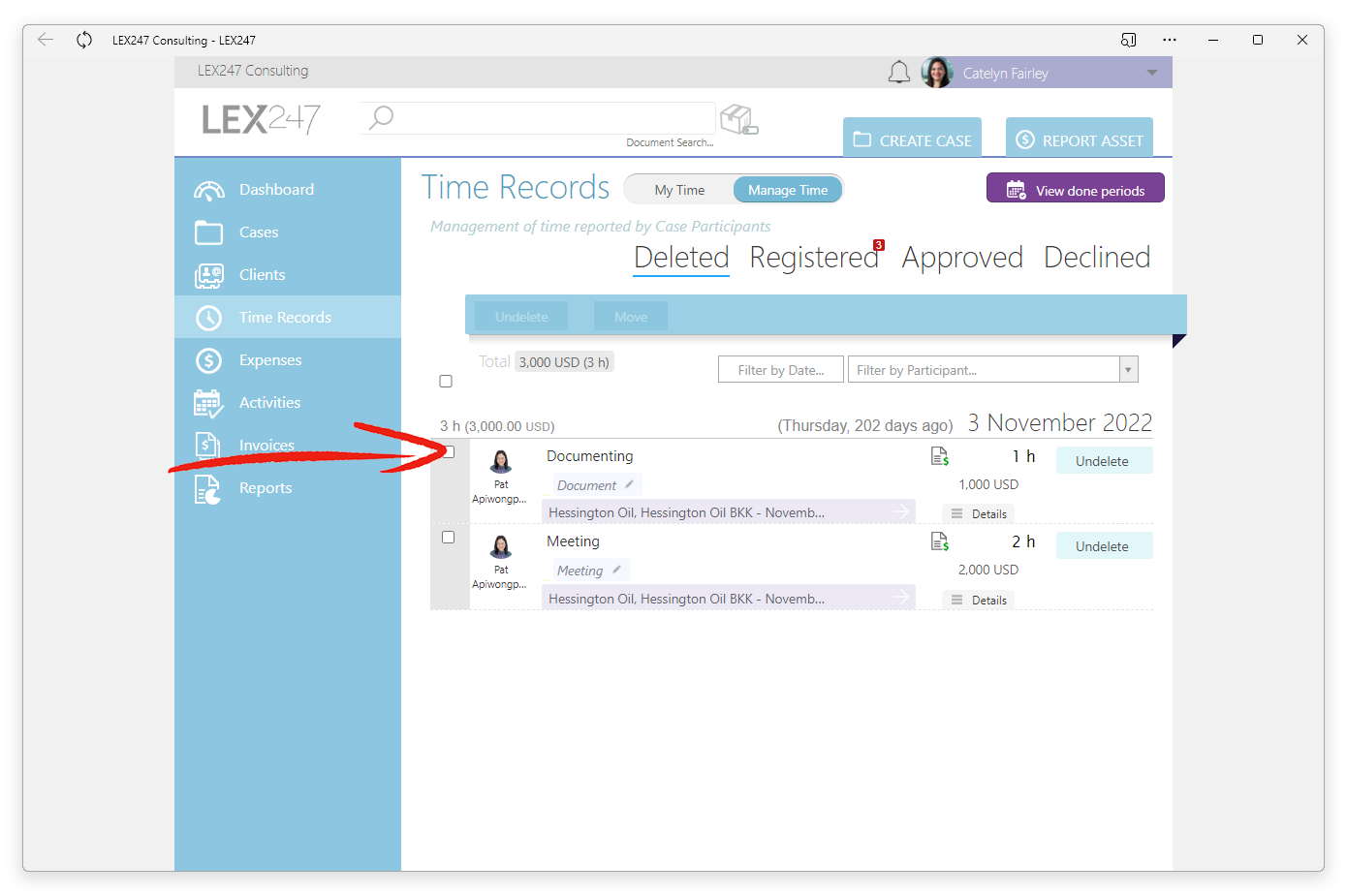Undelete the Meeting record

click(1103, 546)
